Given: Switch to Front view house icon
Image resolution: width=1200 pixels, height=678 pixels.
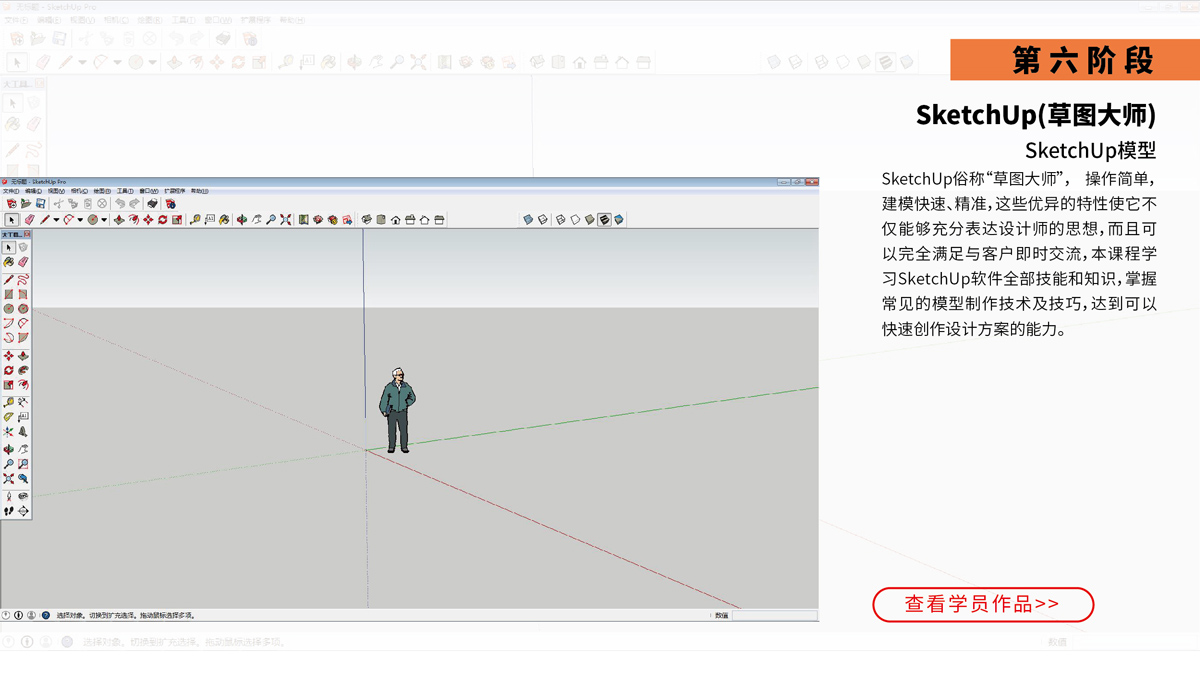Looking at the screenshot, I should pyautogui.click(x=395, y=219).
